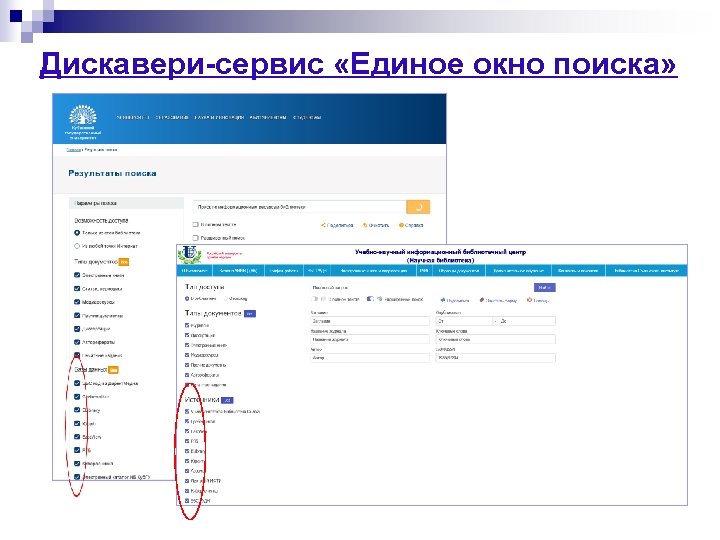Click the library emblem logo in the front window
This screenshot has height=540, width=720.
click(x=189, y=255)
